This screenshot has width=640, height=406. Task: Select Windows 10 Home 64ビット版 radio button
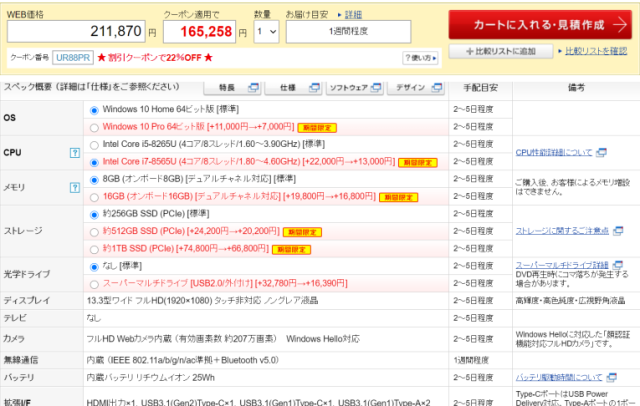click(94, 110)
